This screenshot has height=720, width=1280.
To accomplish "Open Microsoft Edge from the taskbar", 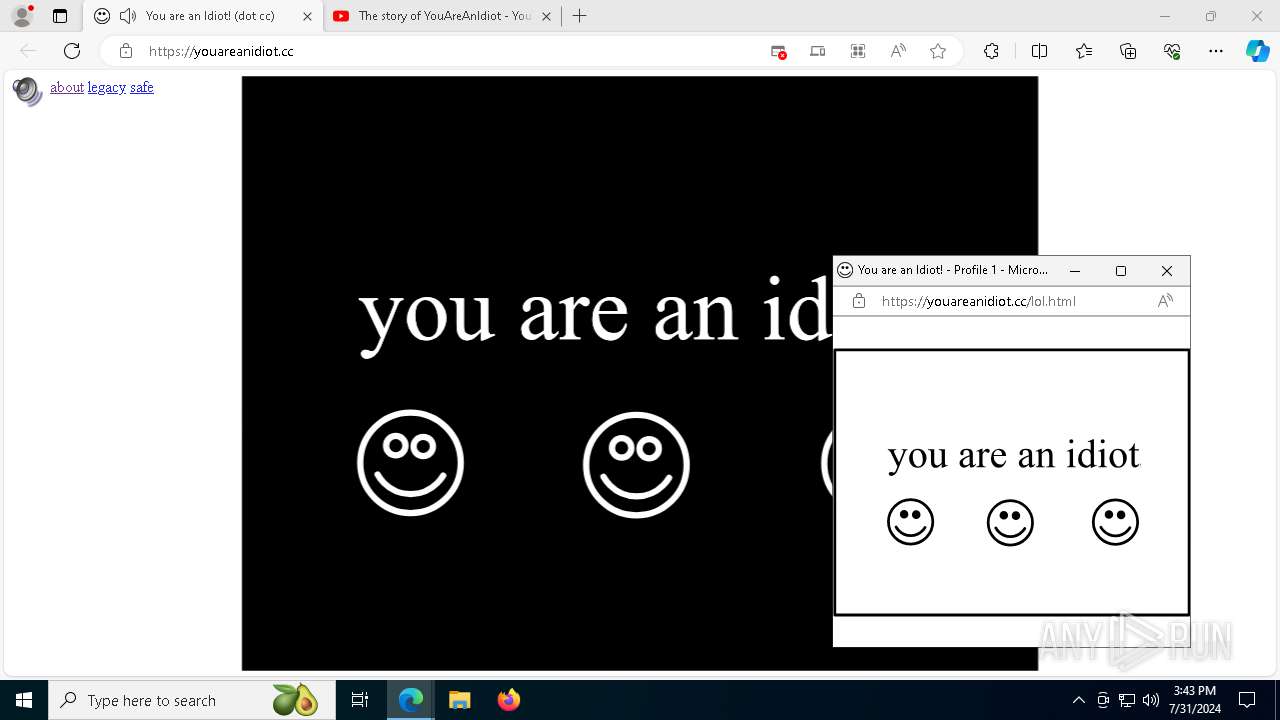I will pyautogui.click(x=411, y=700).
